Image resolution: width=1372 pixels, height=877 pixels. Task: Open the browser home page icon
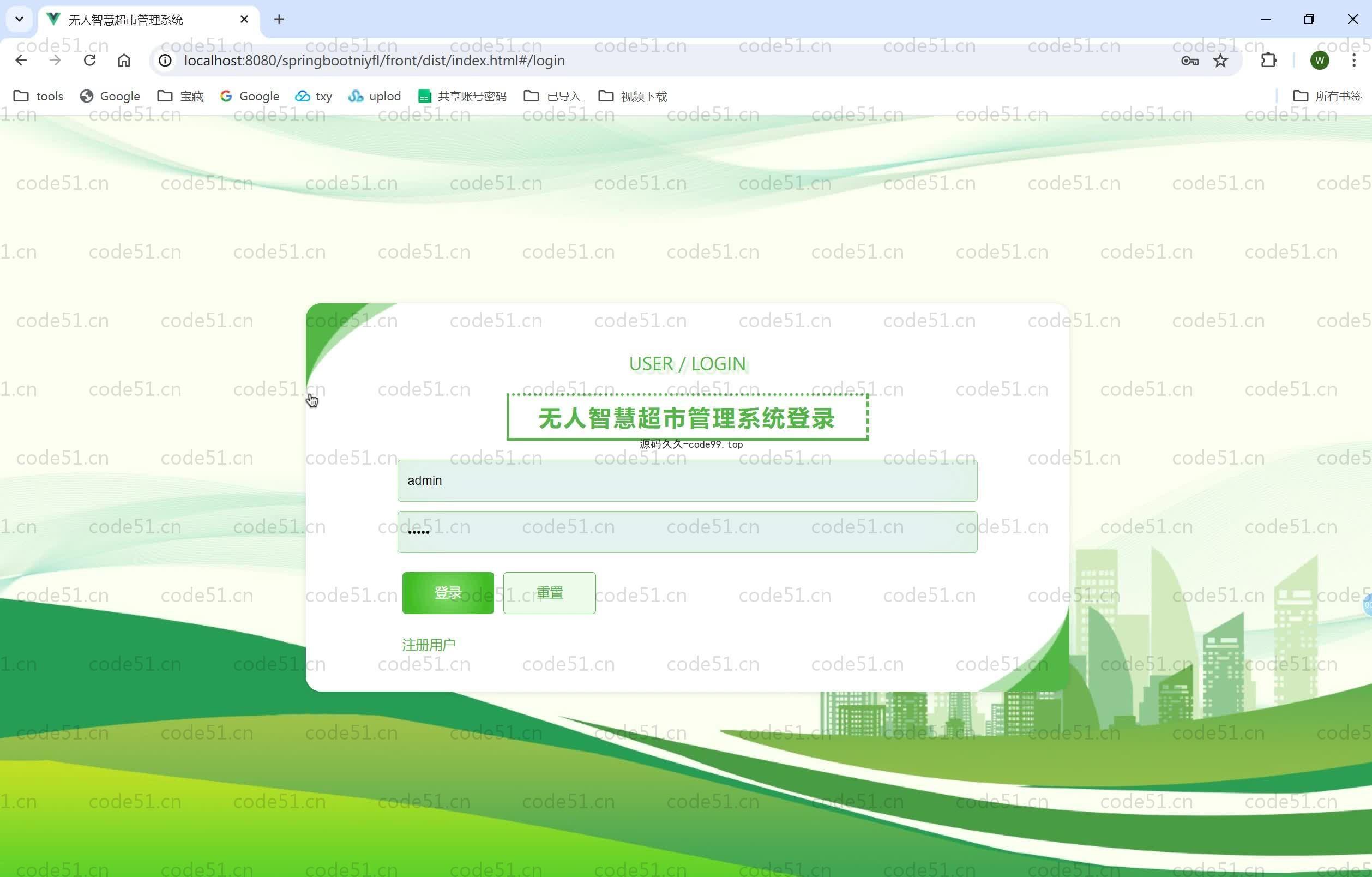click(124, 61)
